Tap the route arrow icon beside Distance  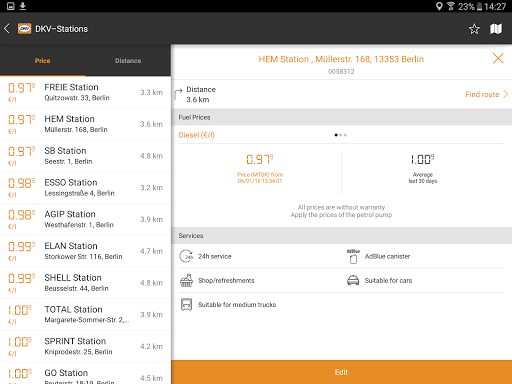[178, 94]
